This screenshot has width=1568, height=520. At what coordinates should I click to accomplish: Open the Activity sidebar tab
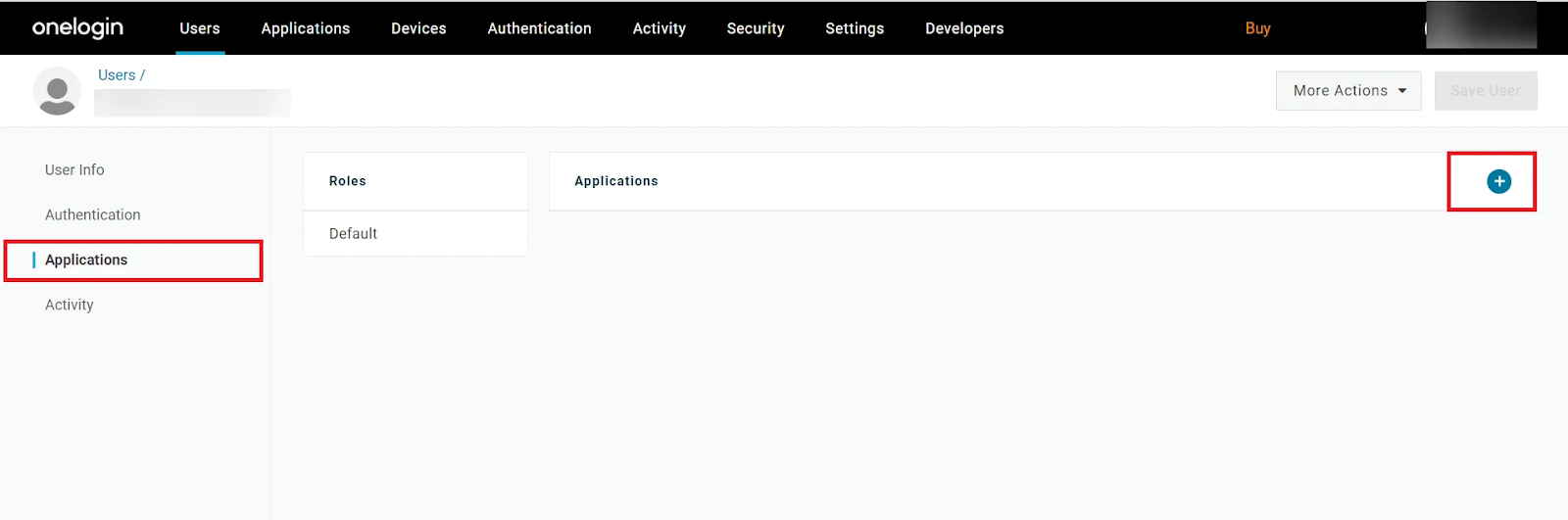point(70,305)
